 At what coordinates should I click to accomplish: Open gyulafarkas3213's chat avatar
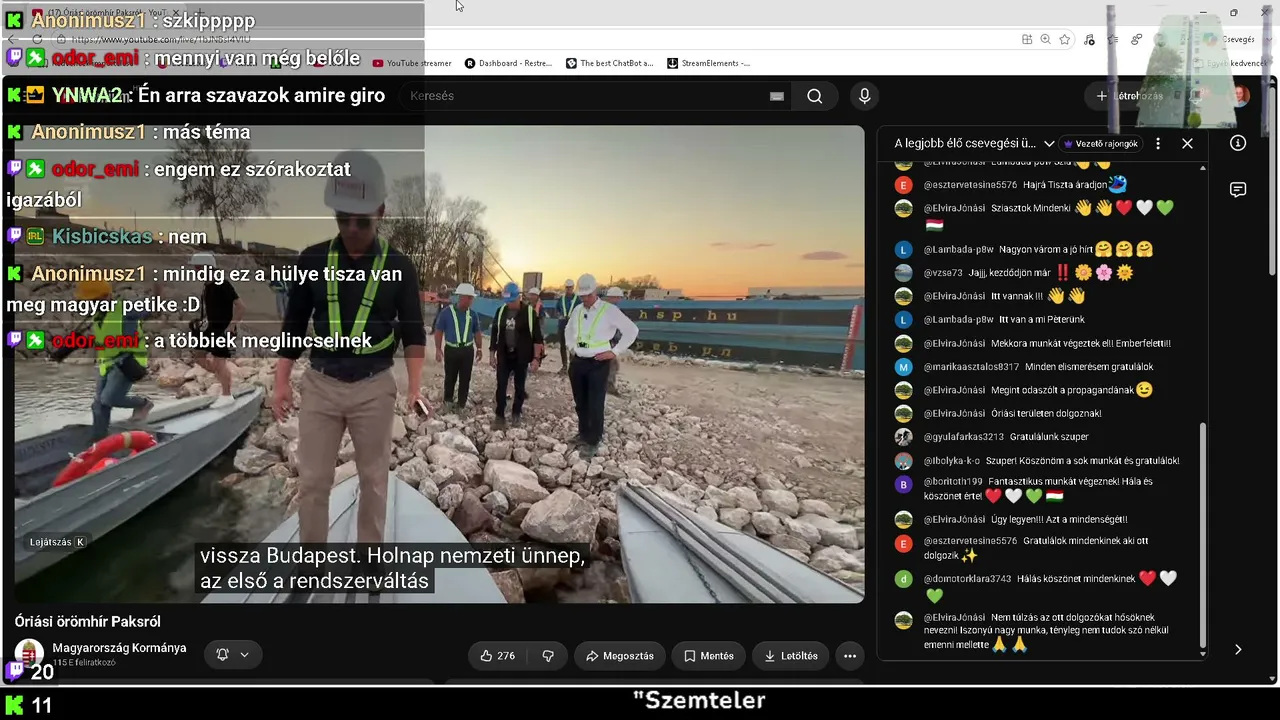click(x=903, y=437)
